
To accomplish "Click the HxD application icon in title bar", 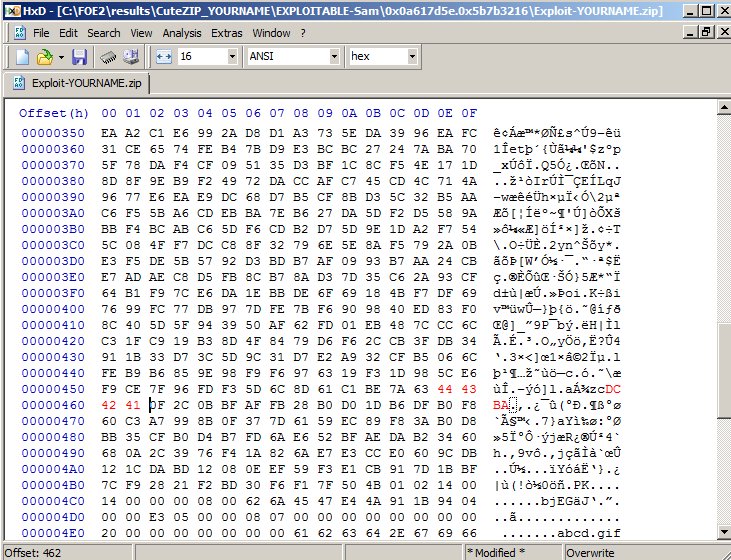I will point(14,10).
